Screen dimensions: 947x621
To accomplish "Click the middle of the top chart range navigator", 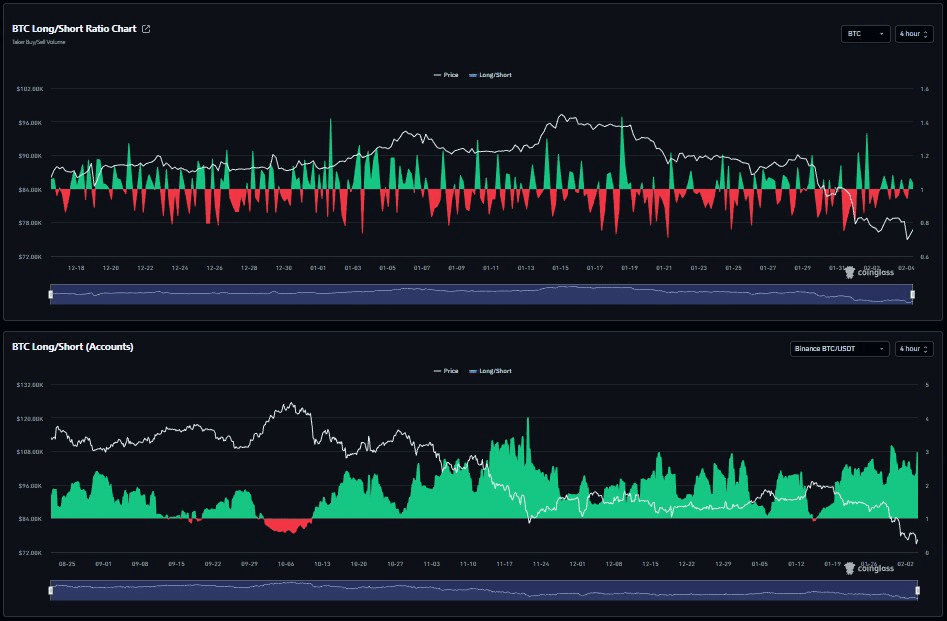I will pyautogui.click(x=481, y=294).
